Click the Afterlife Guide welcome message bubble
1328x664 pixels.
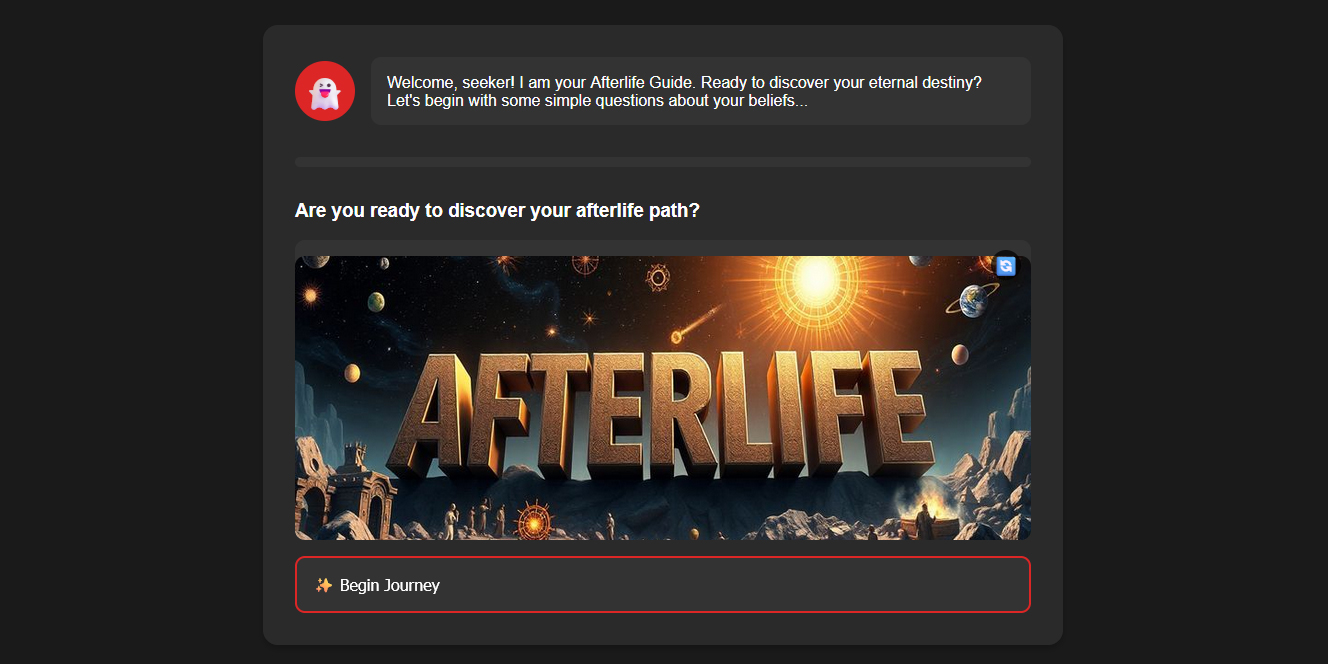point(700,91)
